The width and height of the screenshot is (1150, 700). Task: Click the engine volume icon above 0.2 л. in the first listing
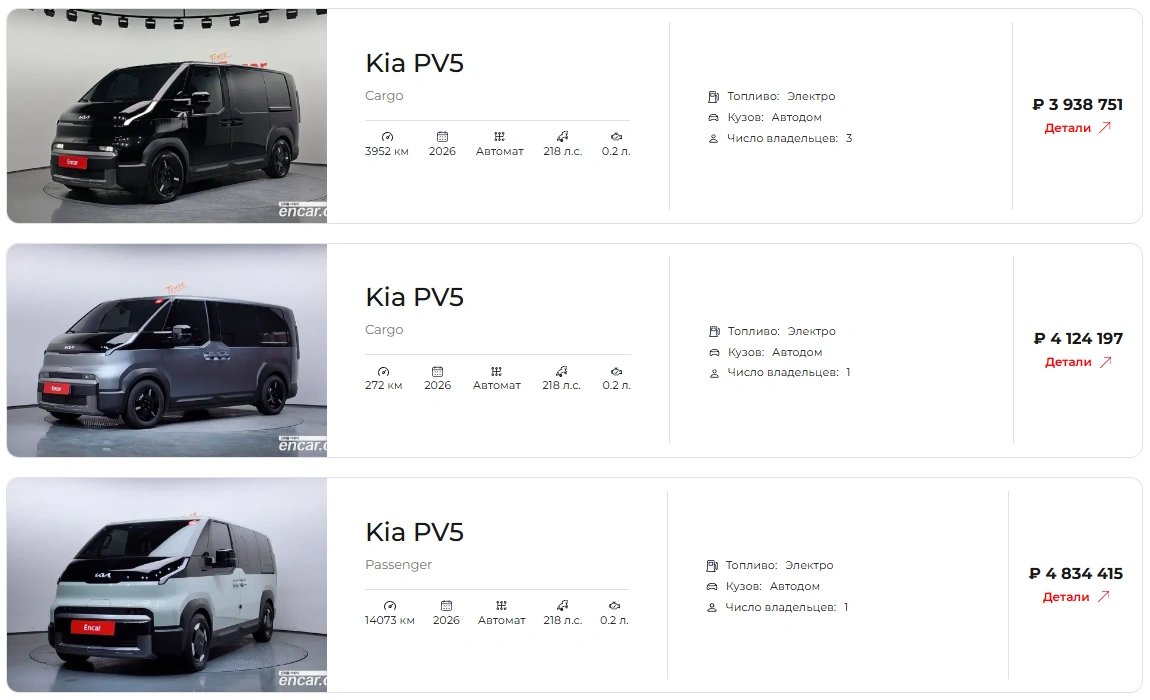(x=616, y=136)
